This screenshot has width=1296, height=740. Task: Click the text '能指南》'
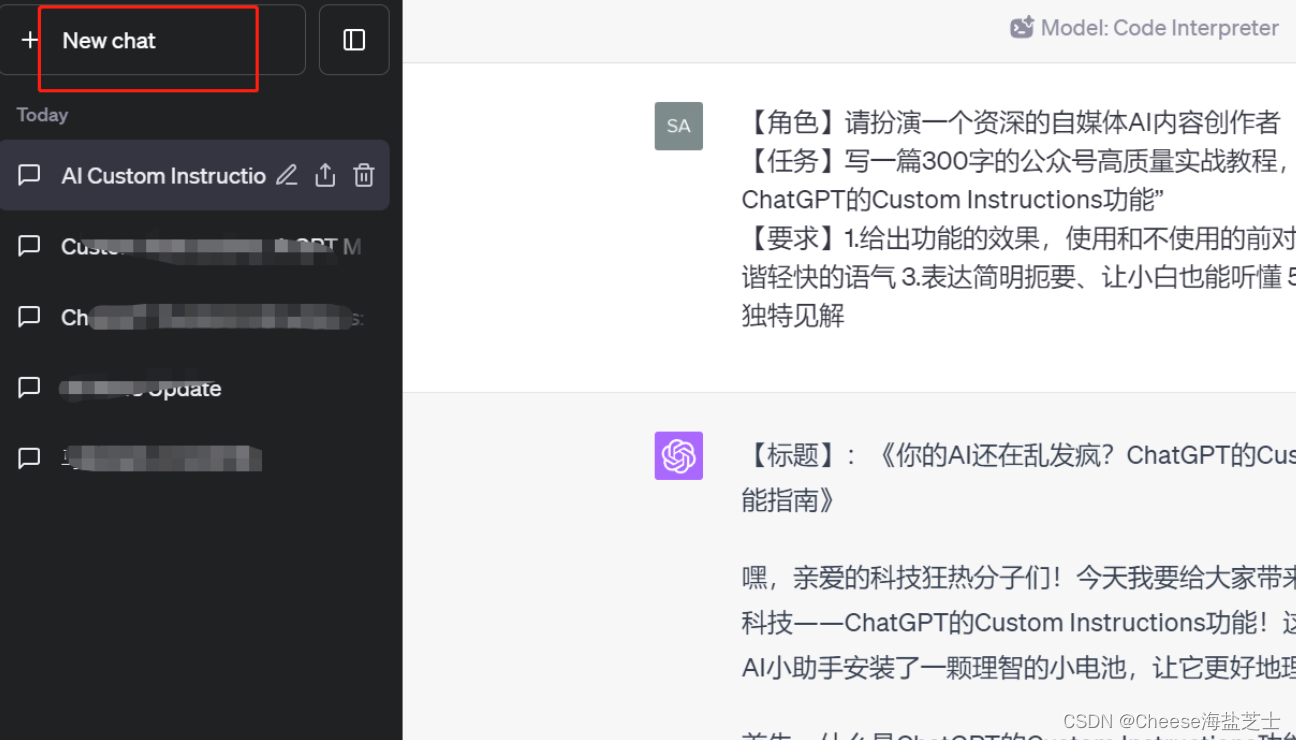point(789,500)
